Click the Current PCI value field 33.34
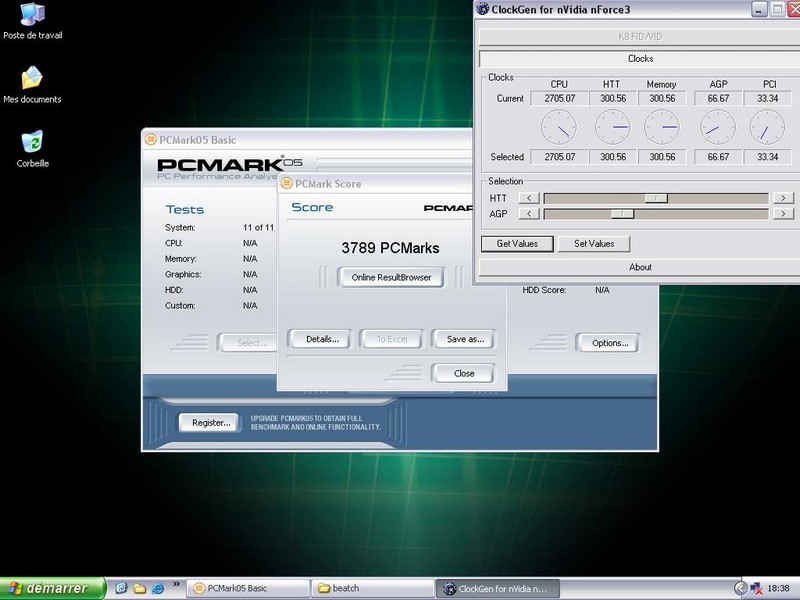The width and height of the screenshot is (800, 600). (767, 98)
